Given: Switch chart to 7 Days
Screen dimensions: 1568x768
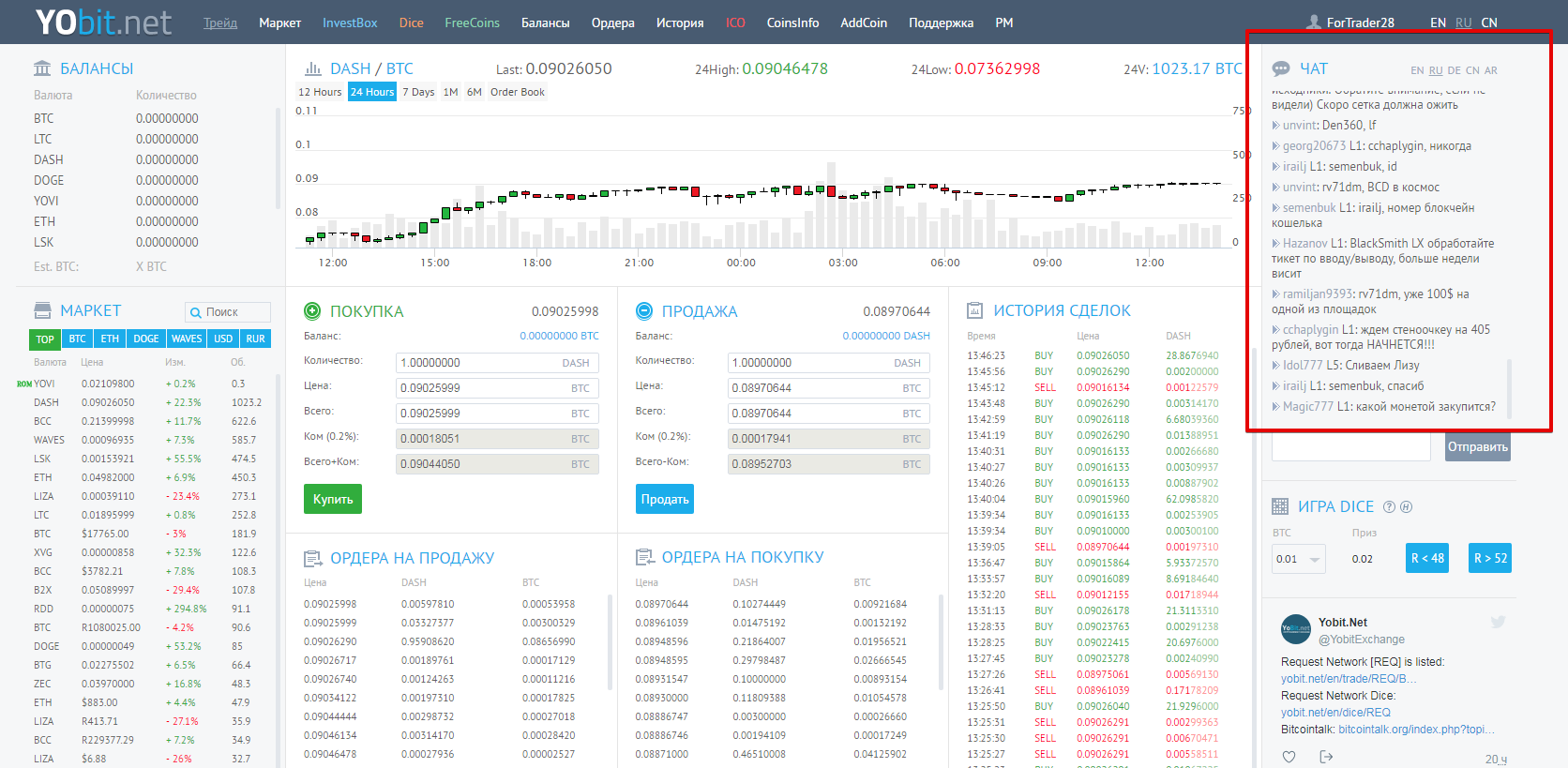Looking at the screenshot, I should [418, 92].
